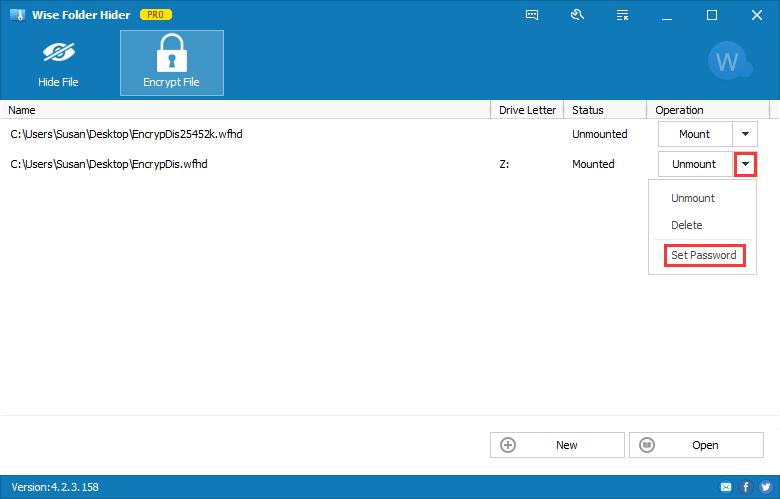
Task: Maximize the Wise Folder Hider window
Action: (x=712, y=15)
